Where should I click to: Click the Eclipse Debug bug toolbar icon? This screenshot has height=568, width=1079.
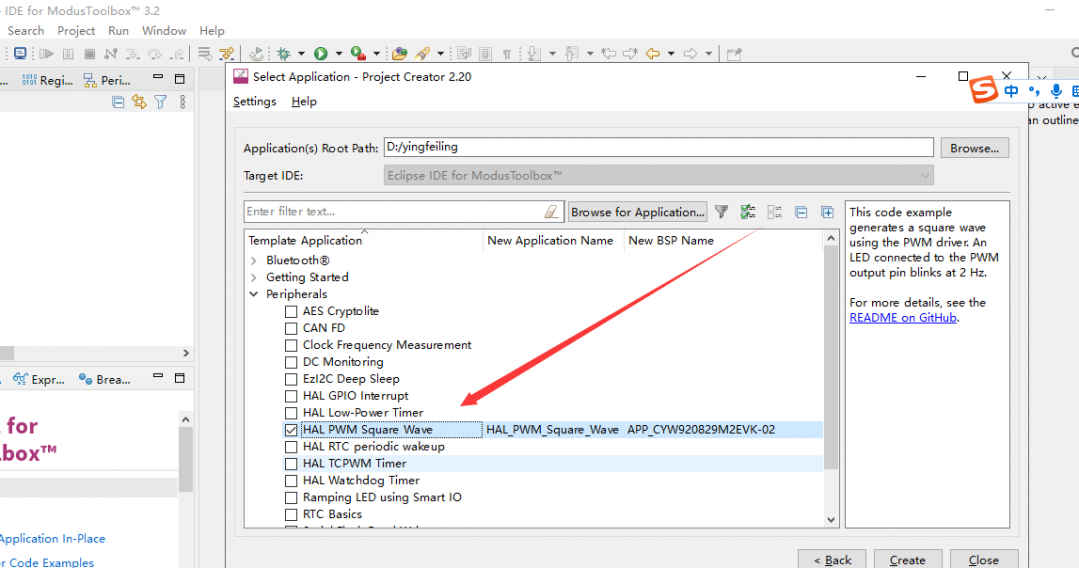coord(284,54)
